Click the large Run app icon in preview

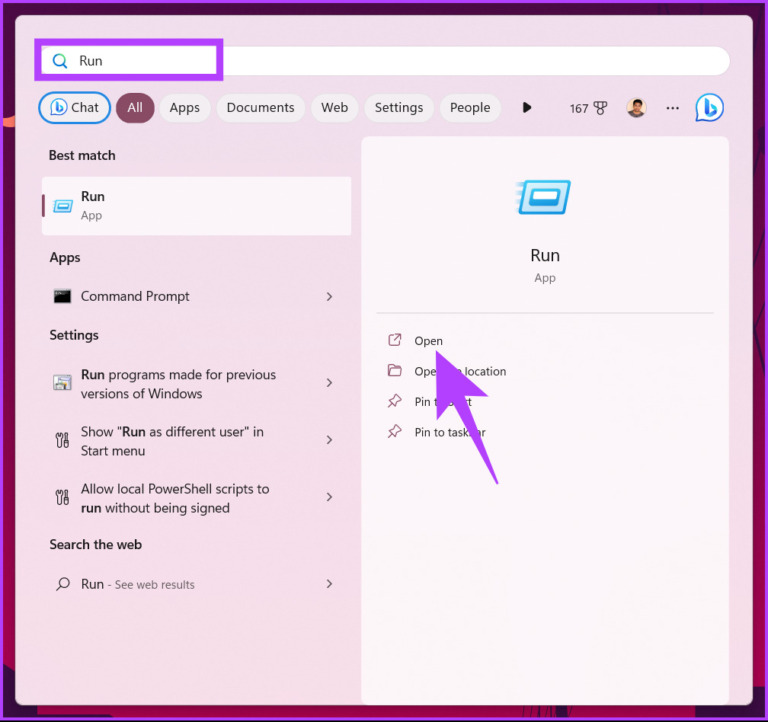544,197
